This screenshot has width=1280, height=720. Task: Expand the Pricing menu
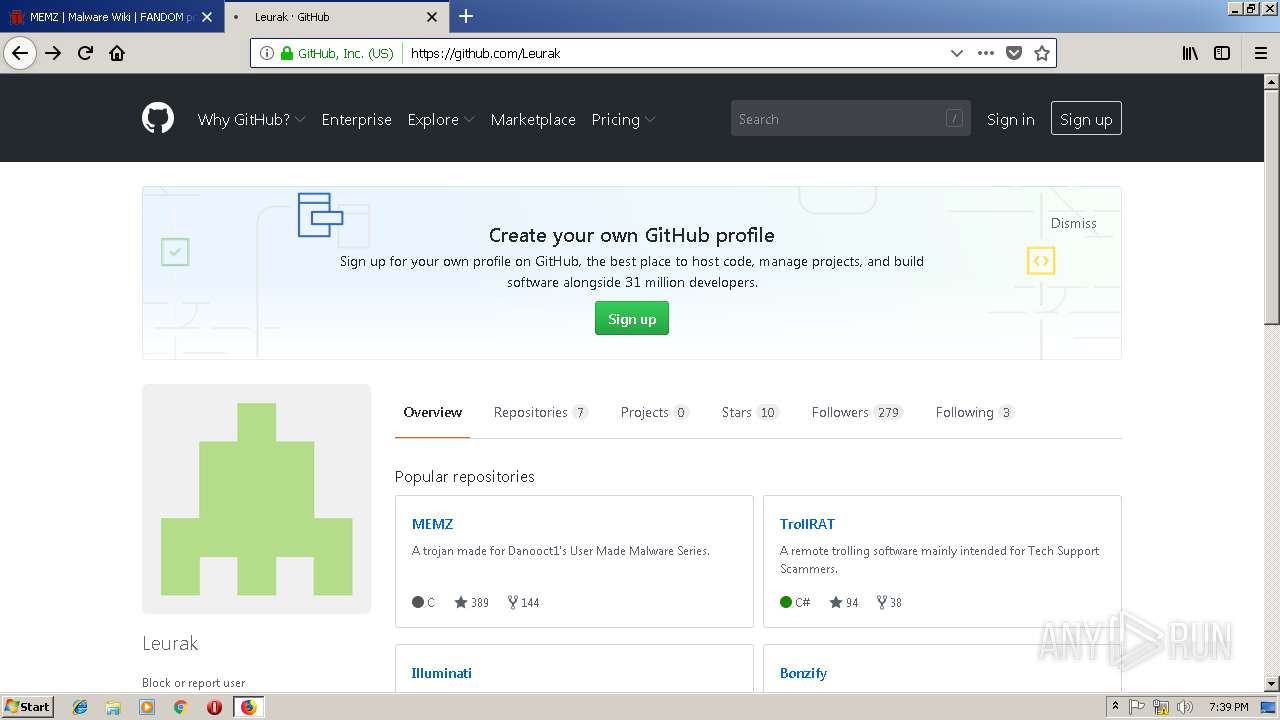(623, 119)
